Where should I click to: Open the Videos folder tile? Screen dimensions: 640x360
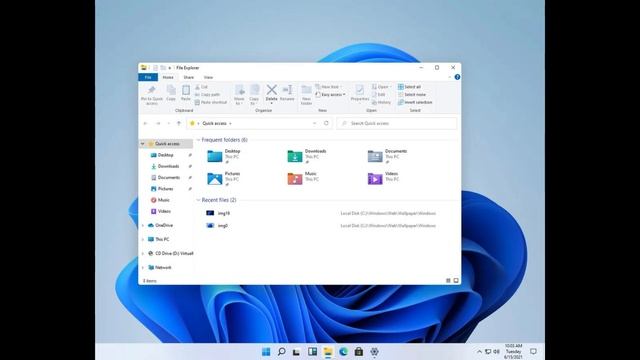[x=383, y=178]
